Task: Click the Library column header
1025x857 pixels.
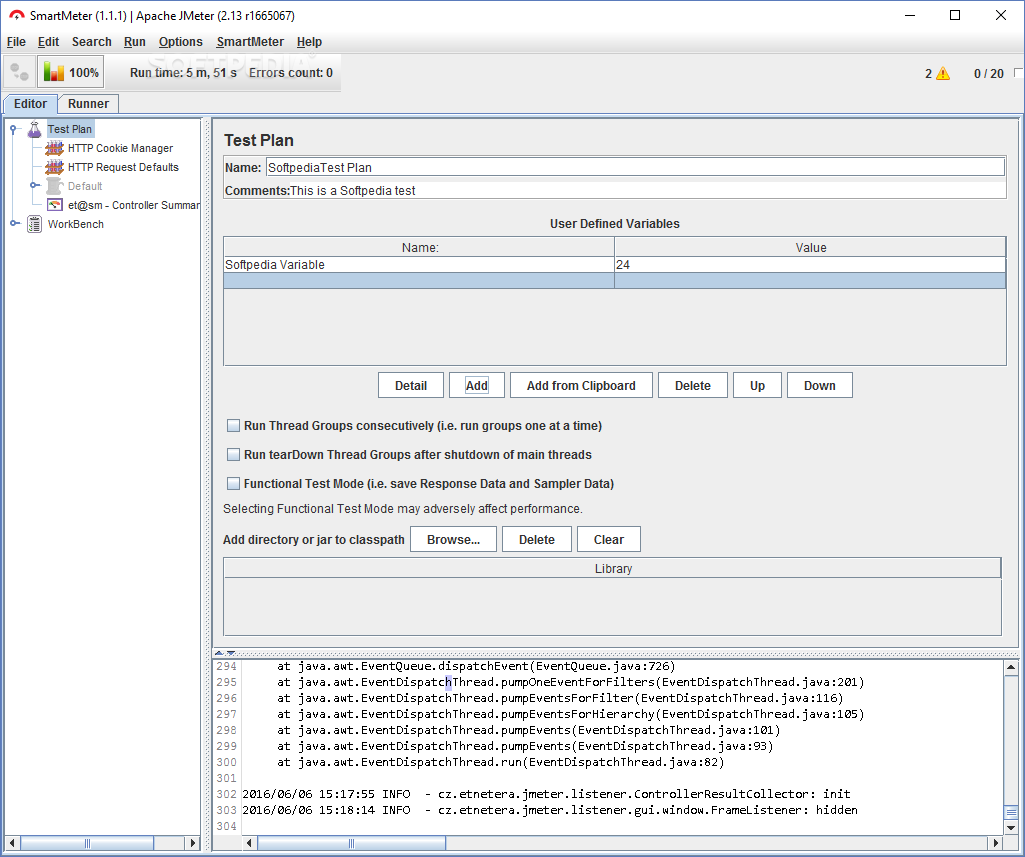Action: (x=613, y=569)
